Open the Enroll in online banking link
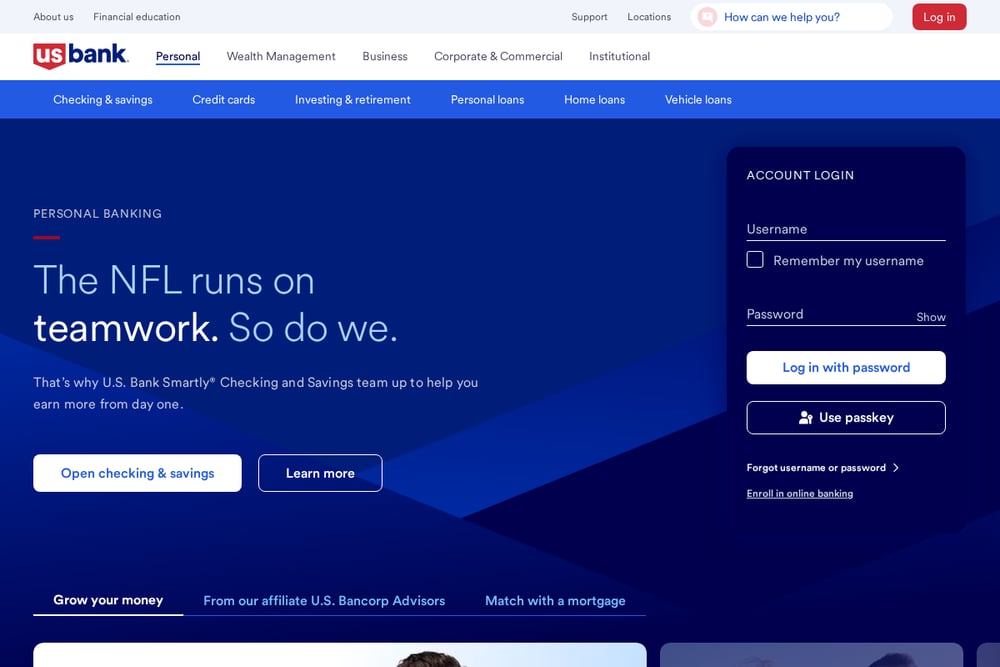This screenshot has width=1000, height=667. click(x=800, y=494)
